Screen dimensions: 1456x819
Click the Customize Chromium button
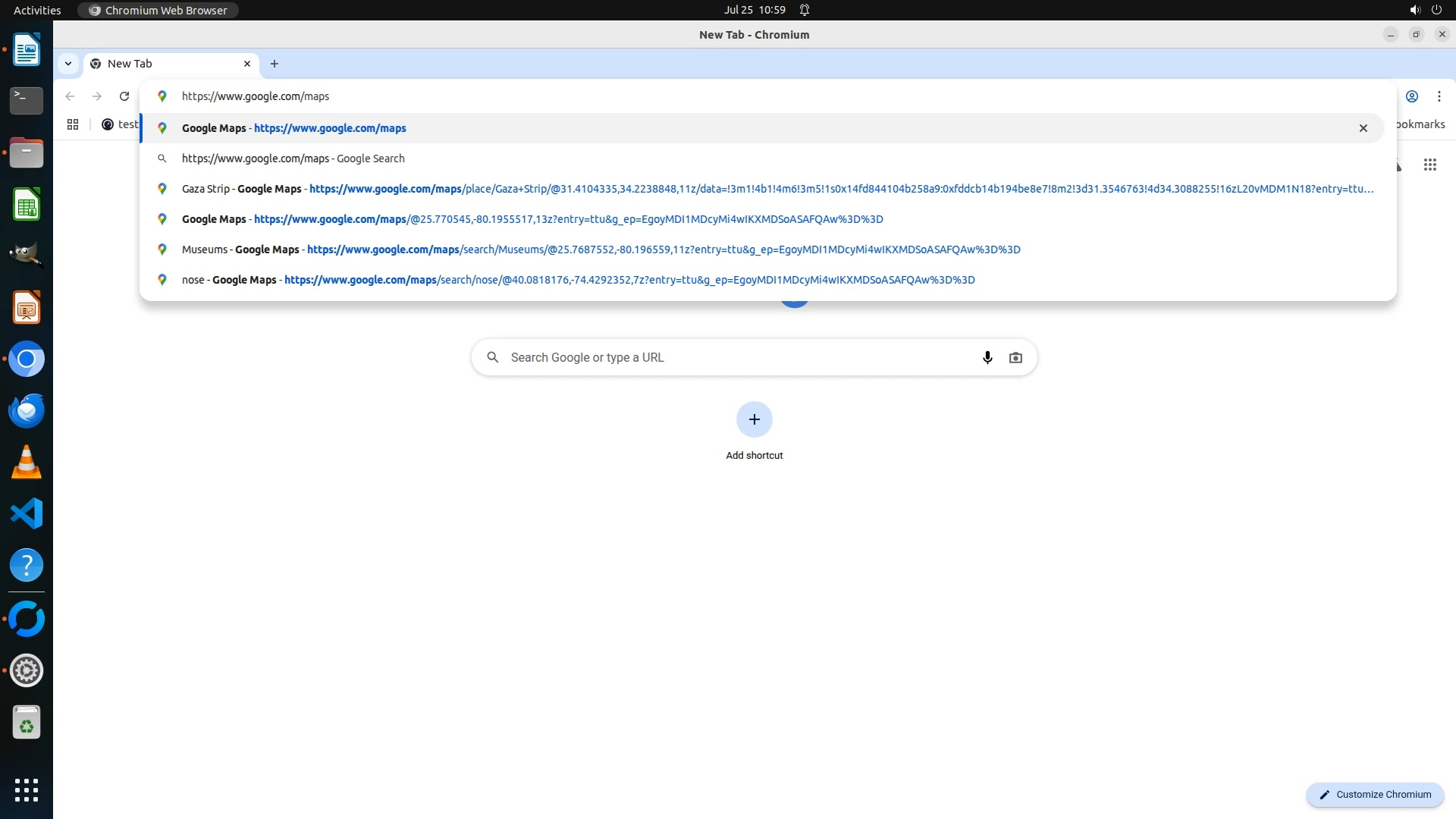point(1374,794)
